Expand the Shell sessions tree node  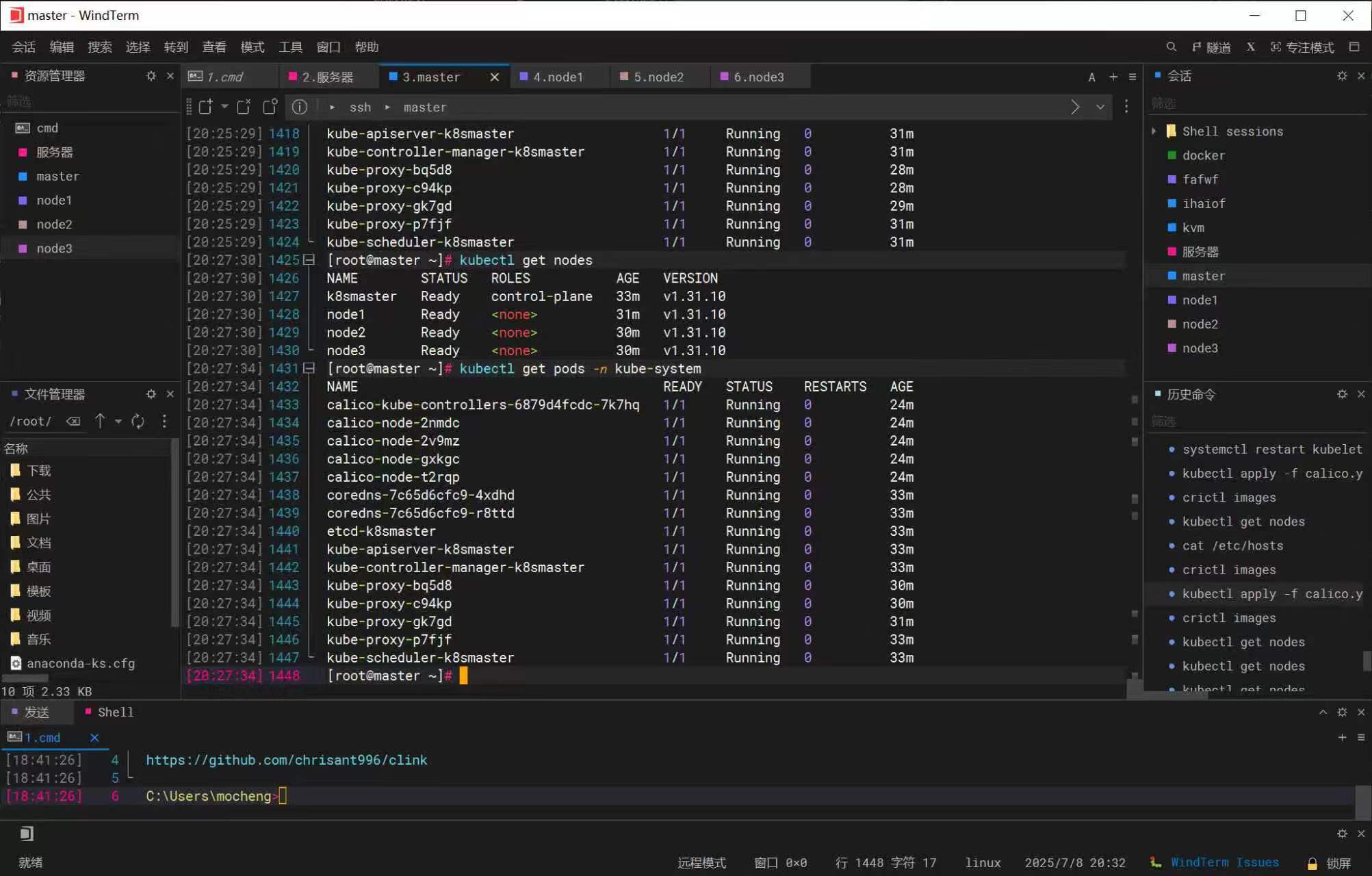[1154, 131]
